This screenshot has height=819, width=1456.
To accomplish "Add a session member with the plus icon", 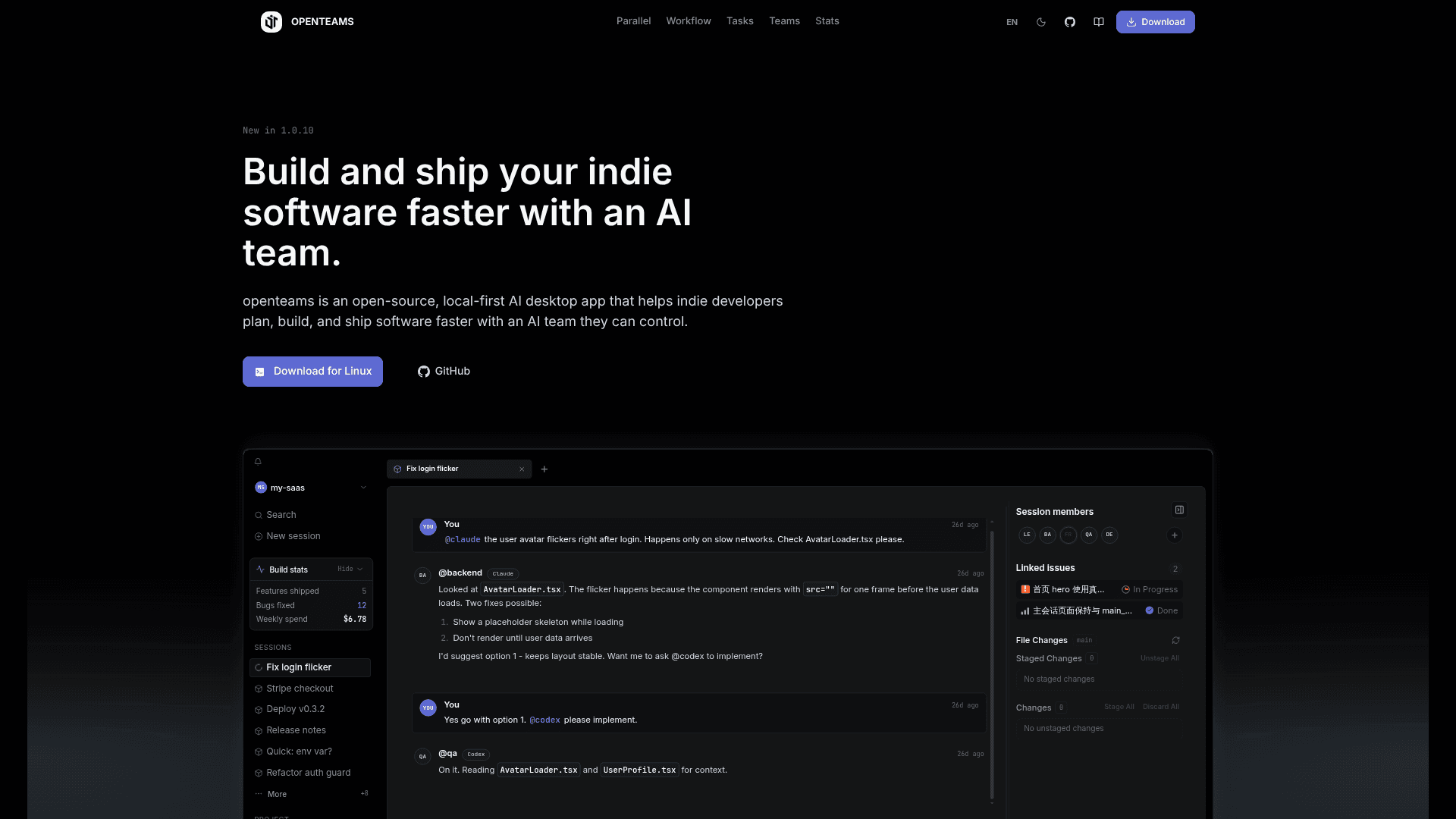I will 1175,535.
